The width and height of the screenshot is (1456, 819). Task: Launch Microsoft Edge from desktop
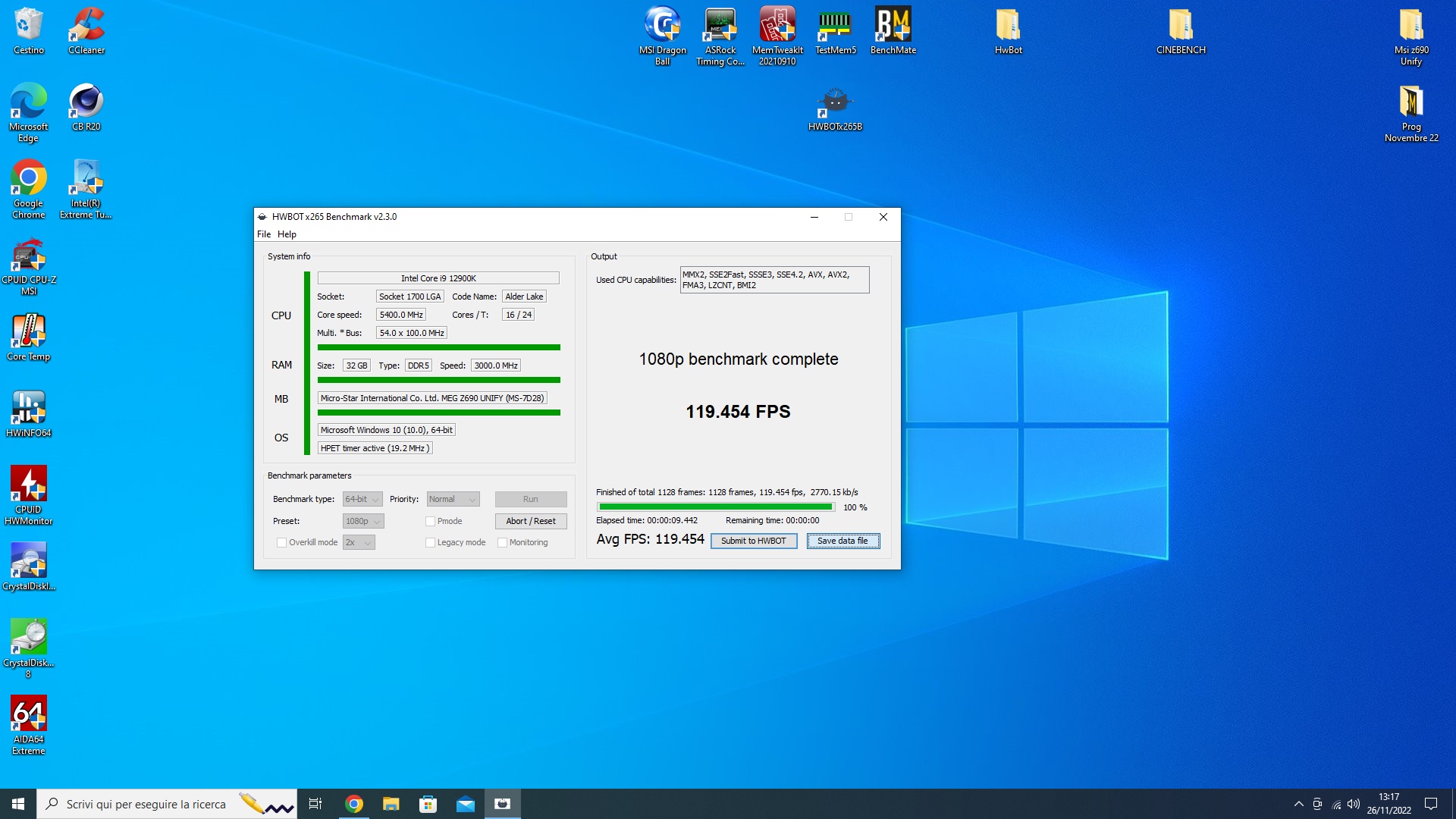click(29, 112)
